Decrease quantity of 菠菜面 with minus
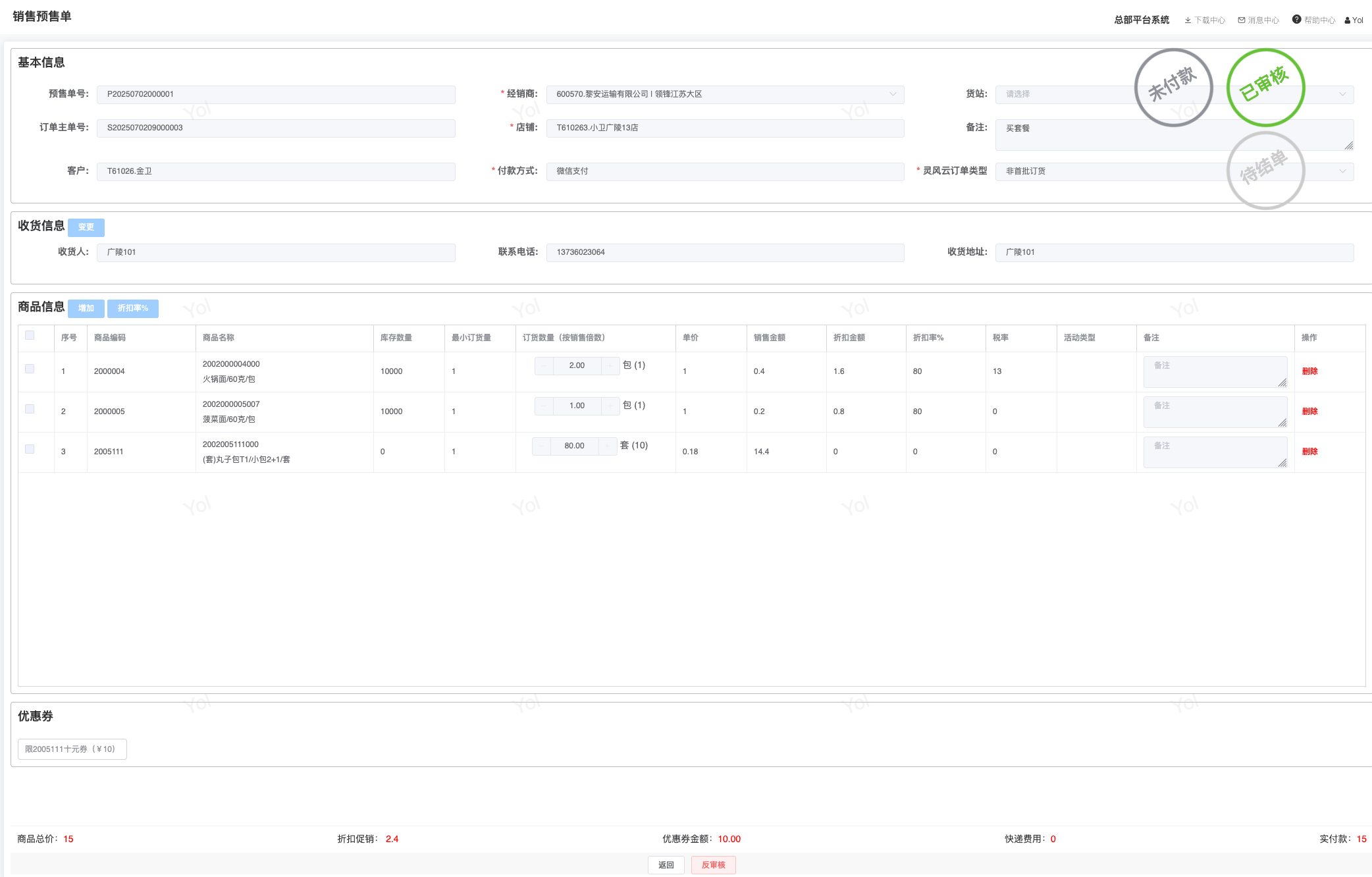Image resolution: width=1372 pixels, height=877 pixels. (544, 406)
